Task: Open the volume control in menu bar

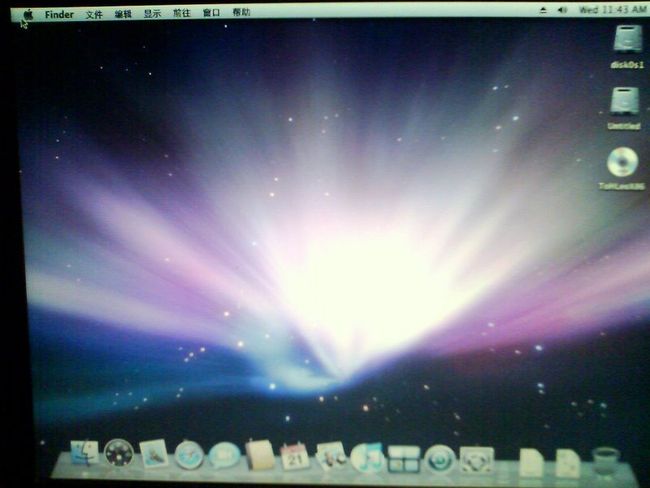Action: pos(562,10)
